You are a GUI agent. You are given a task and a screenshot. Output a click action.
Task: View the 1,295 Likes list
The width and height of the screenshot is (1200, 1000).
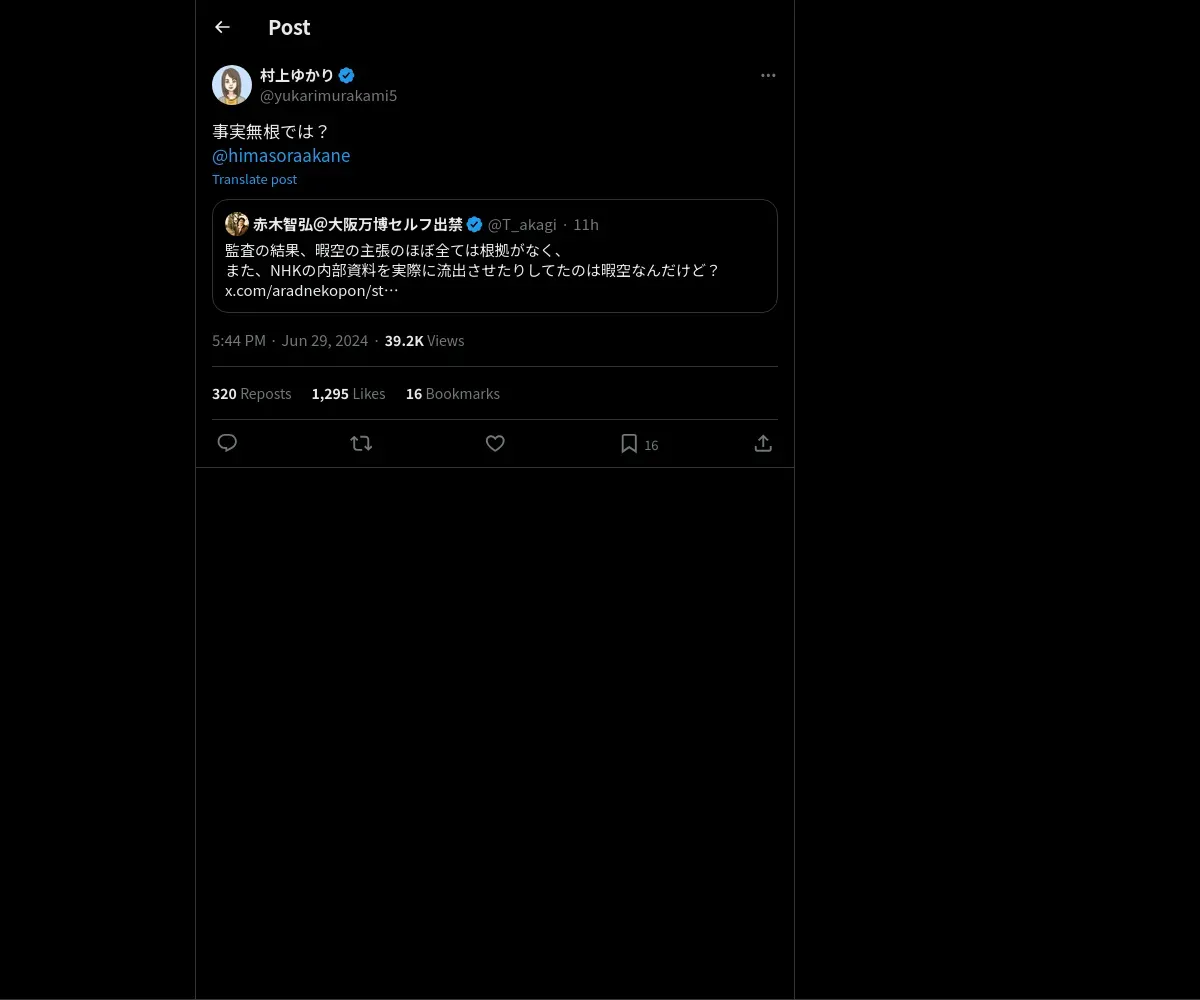348,393
